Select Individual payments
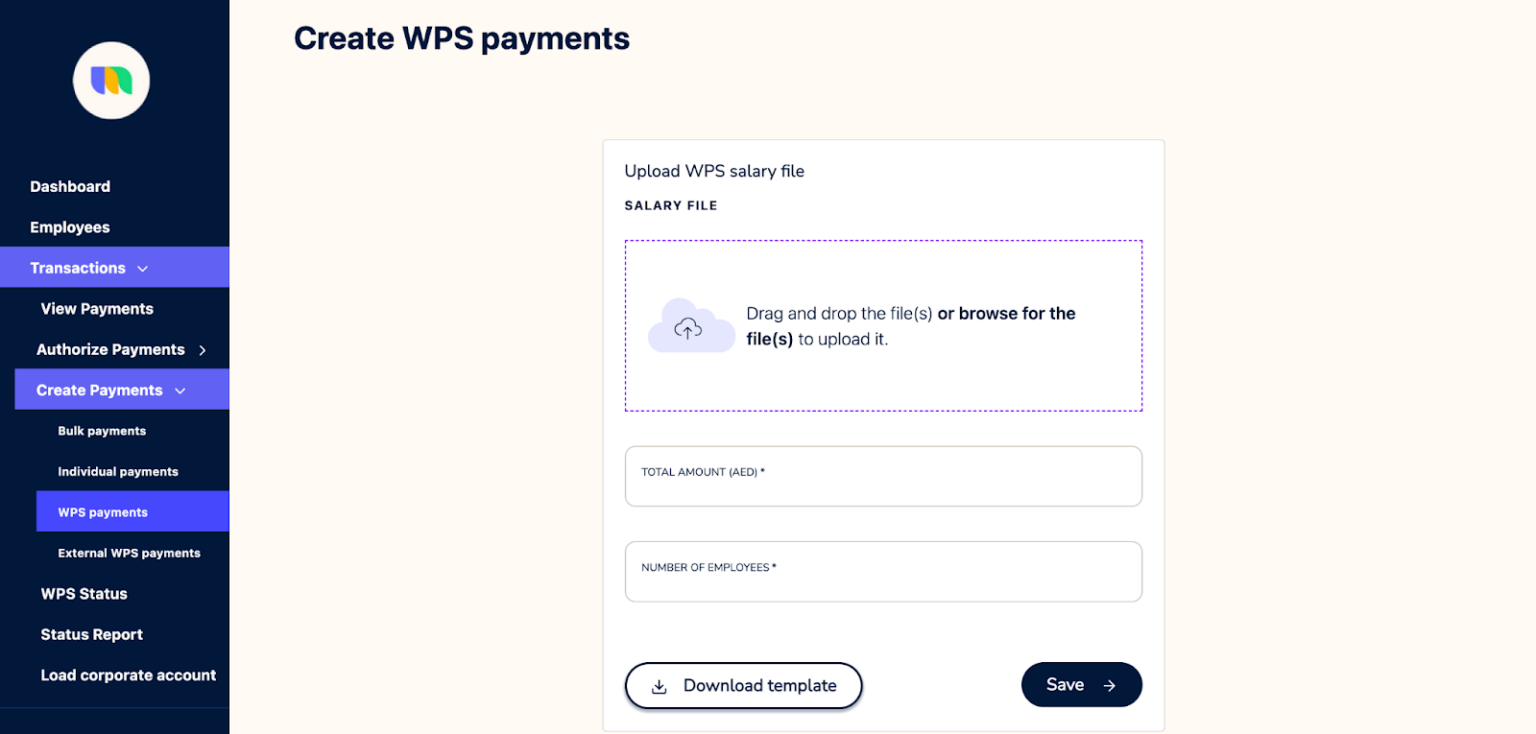 [116, 471]
